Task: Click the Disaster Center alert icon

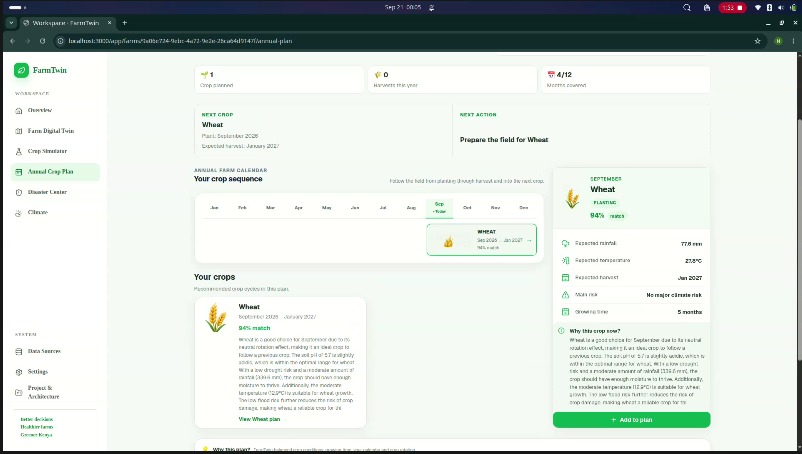Action: pyautogui.click(x=19, y=193)
